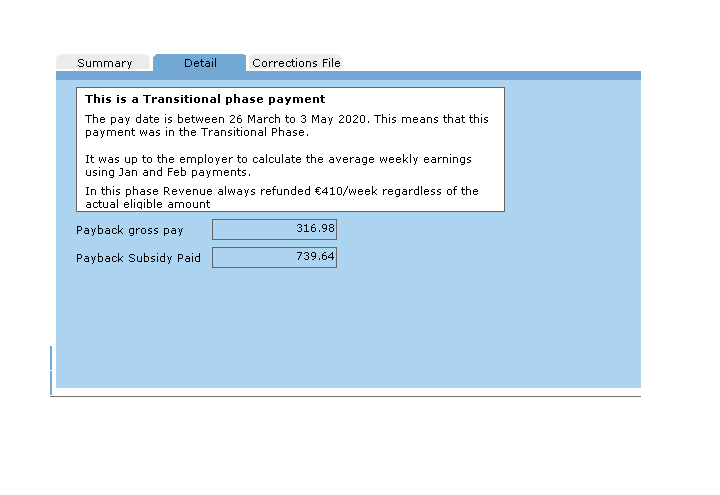Click the Revenue refunded €410/week line
This screenshot has height=495, width=720.
281,191
